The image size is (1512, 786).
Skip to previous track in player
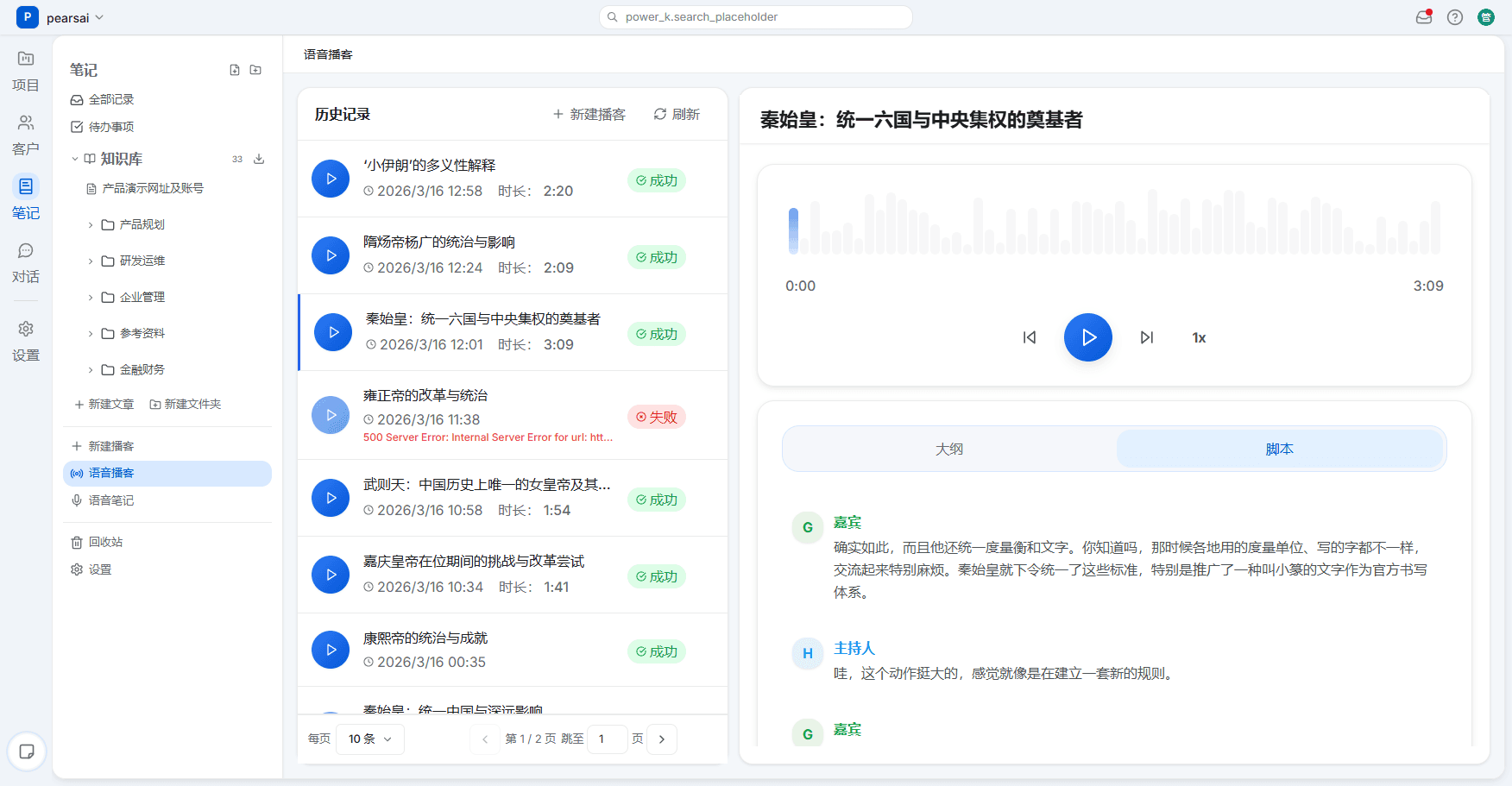(x=1029, y=337)
